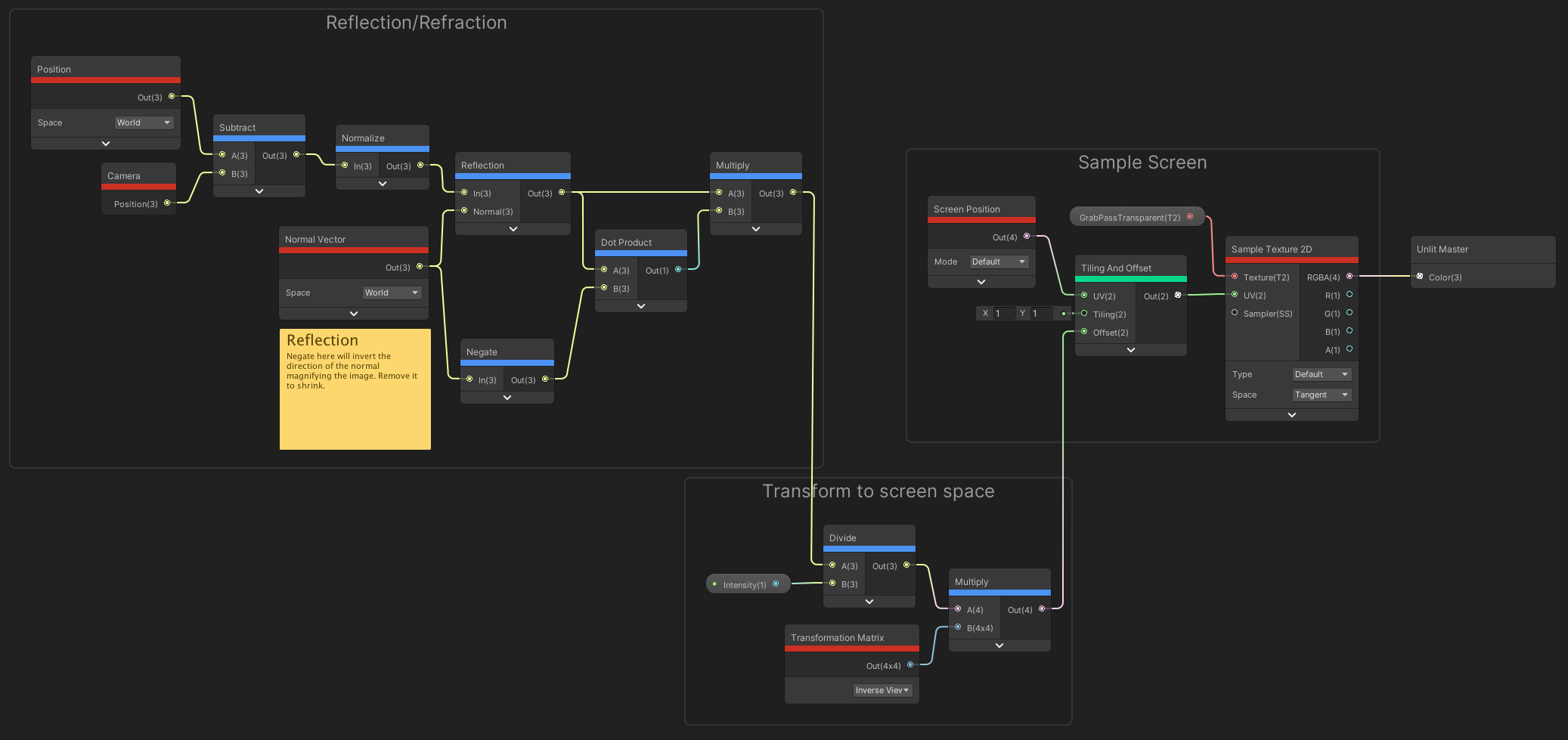Click the Tiling X value field
This screenshot has width=1568, height=740.
(x=1003, y=313)
